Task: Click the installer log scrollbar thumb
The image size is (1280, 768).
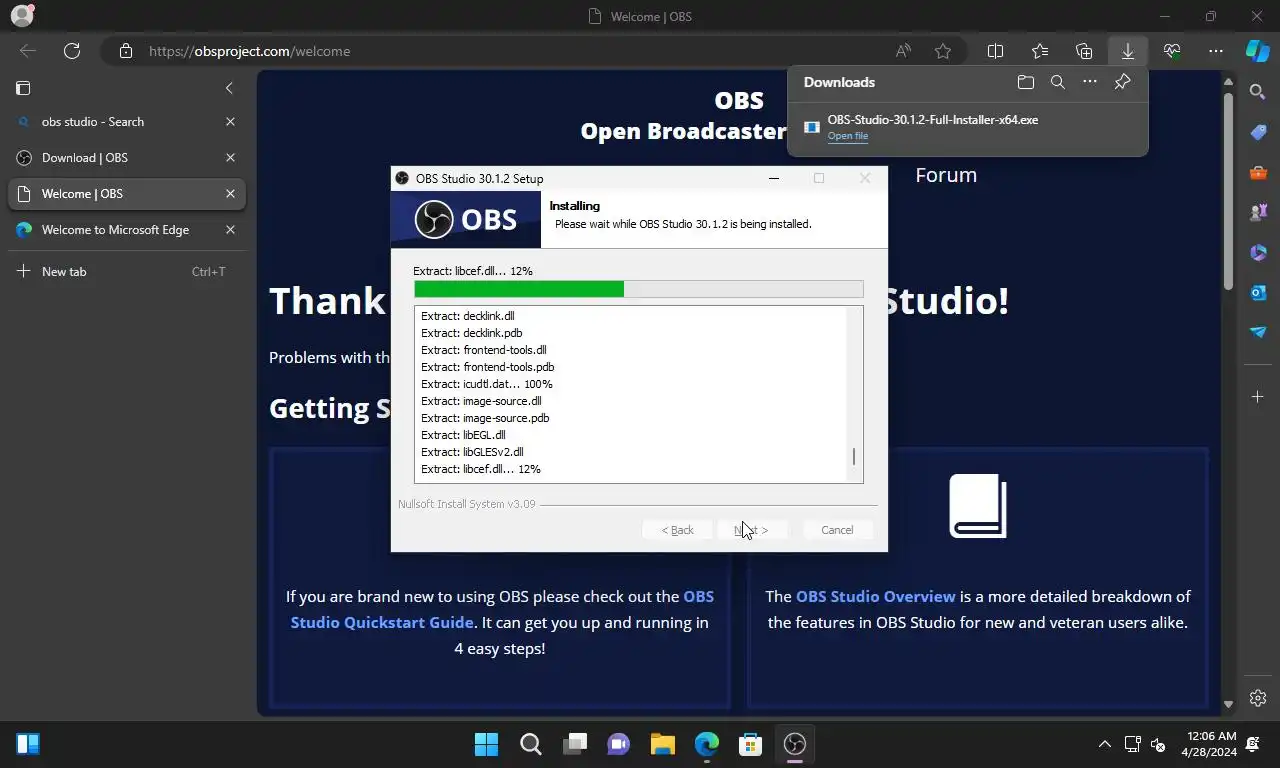Action: point(853,456)
